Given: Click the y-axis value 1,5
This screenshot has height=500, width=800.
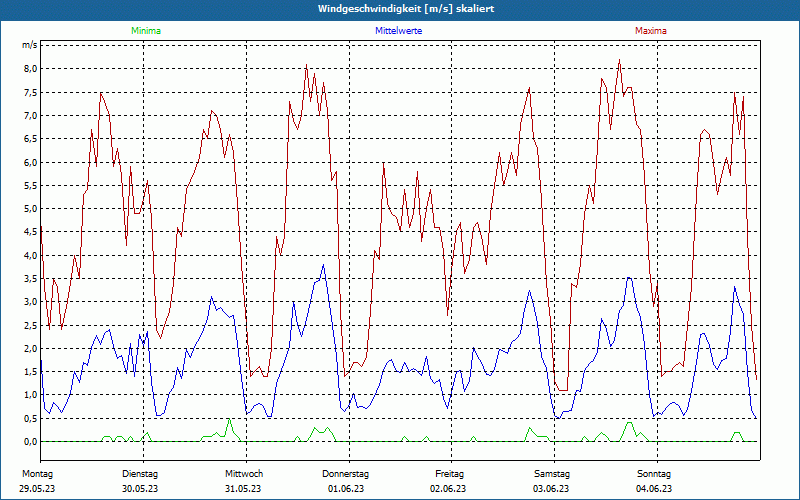Looking at the screenshot, I should click(30, 371).
